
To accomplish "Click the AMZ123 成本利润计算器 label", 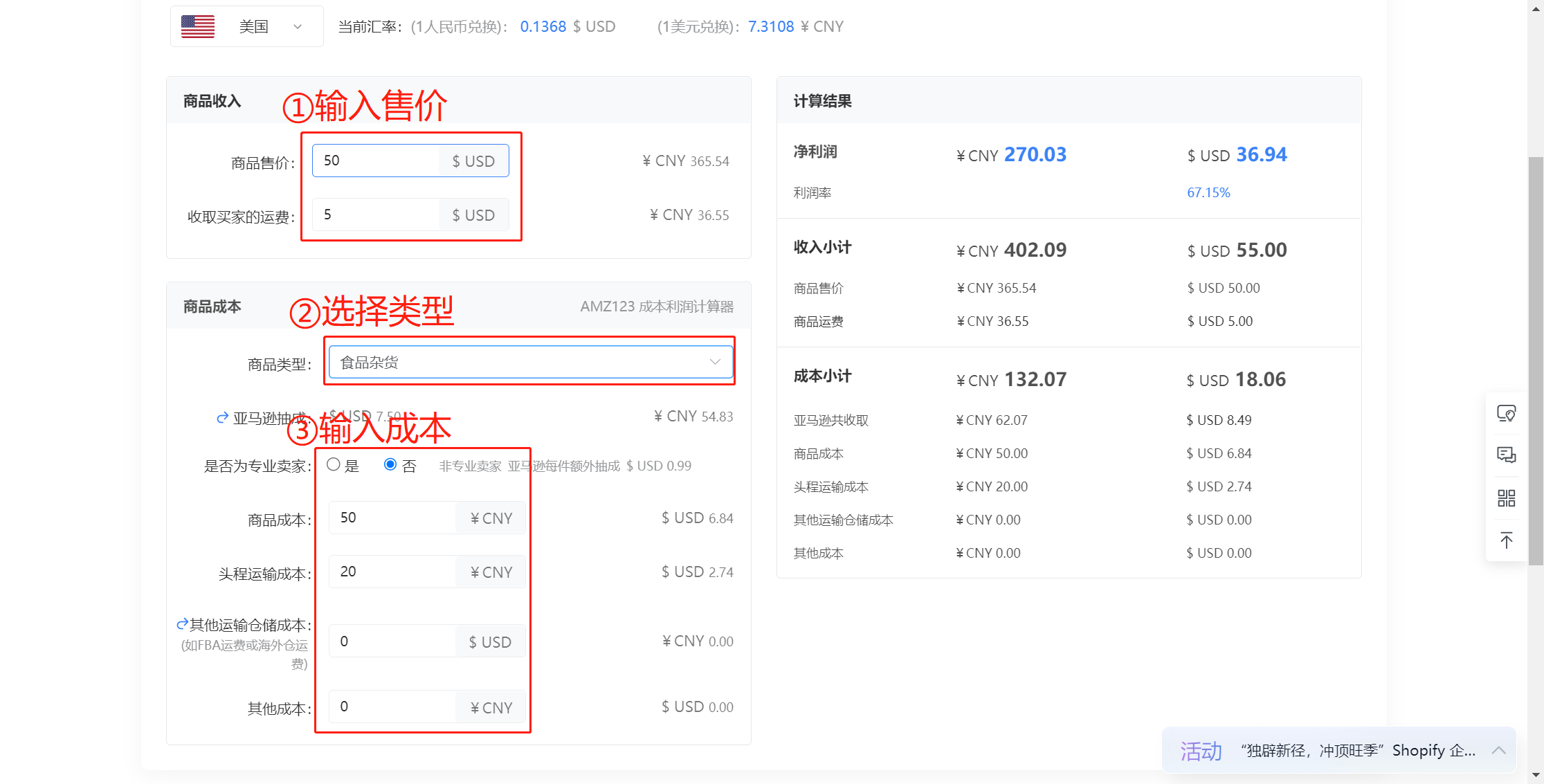I will click(657, 307).
